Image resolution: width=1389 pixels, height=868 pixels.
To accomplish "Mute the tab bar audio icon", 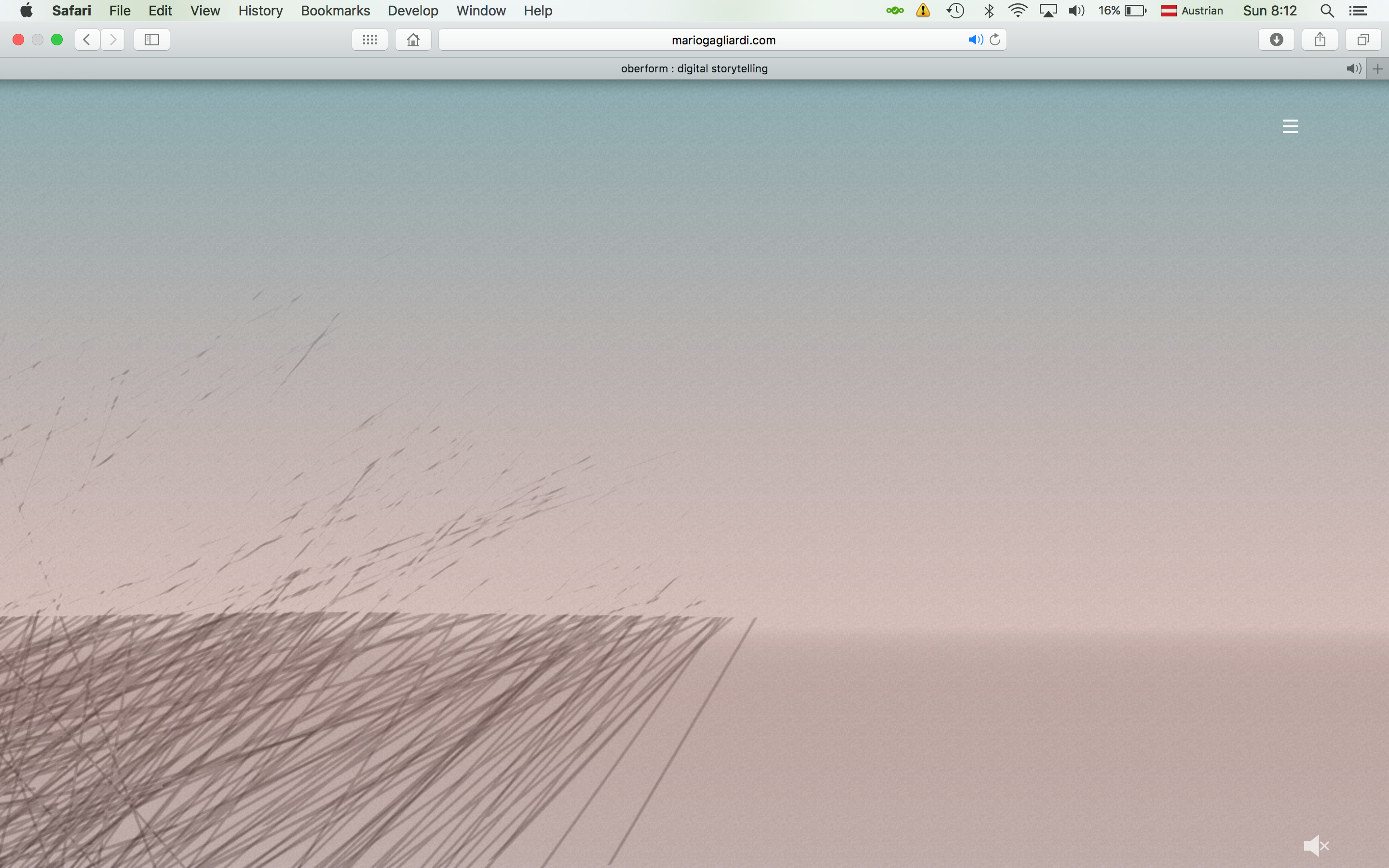I will pos(1353,69).
